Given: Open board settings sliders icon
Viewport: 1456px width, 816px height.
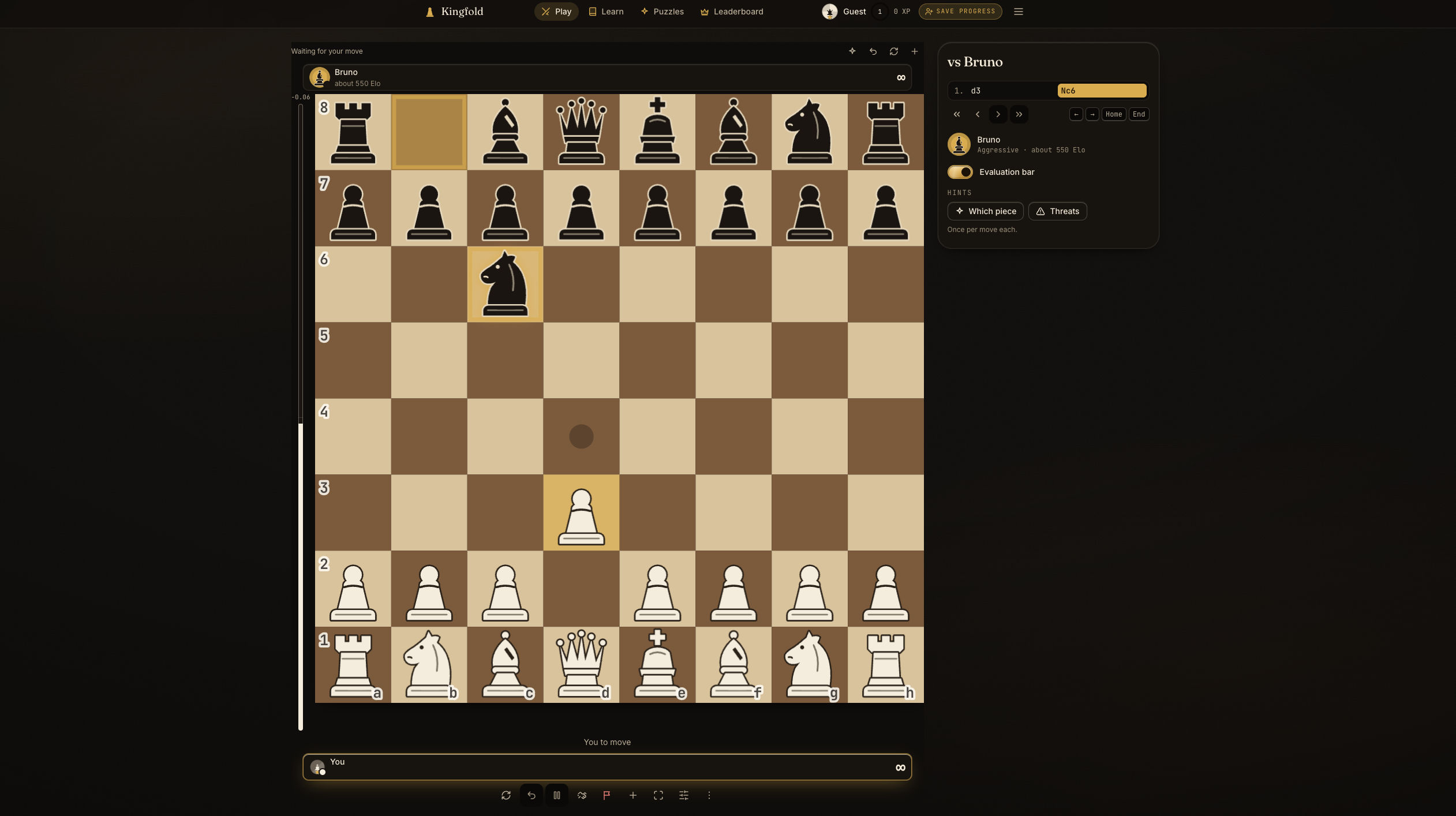Looking at the screenshot, I should tap(683, 795).
